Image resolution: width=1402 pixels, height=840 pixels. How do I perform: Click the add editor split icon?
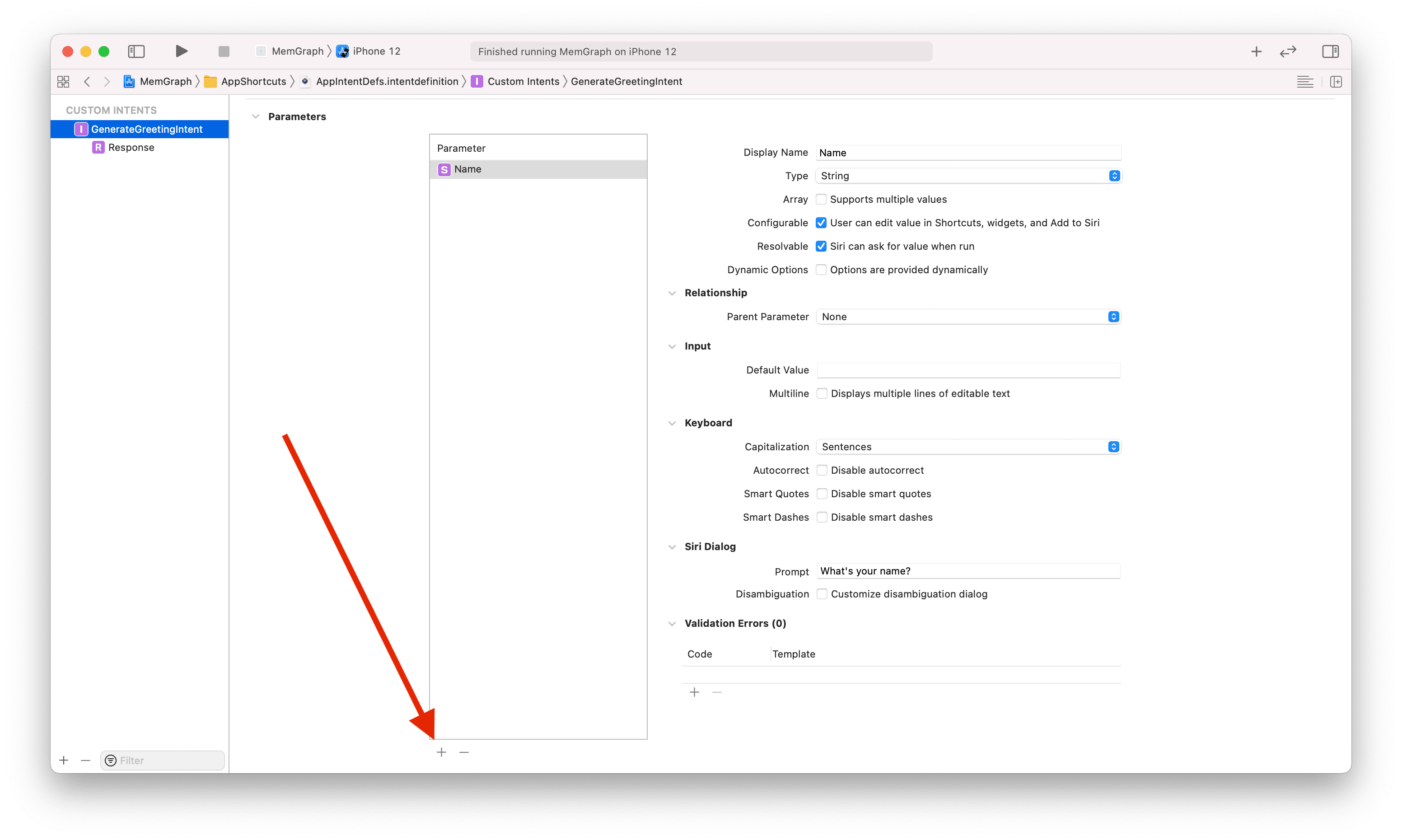(1336, 81)
